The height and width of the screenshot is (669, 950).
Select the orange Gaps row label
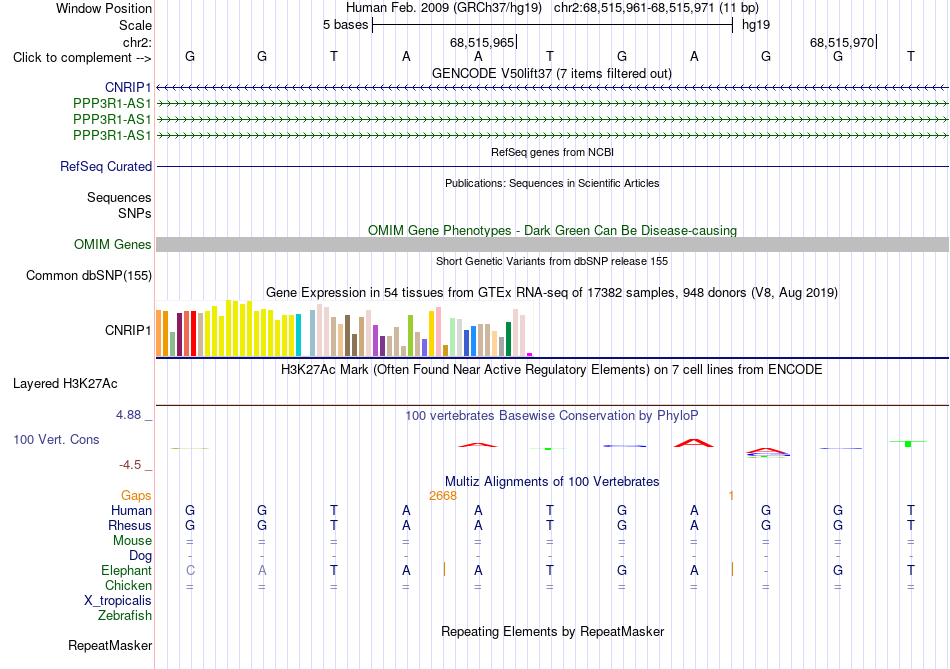pos(136,496)
